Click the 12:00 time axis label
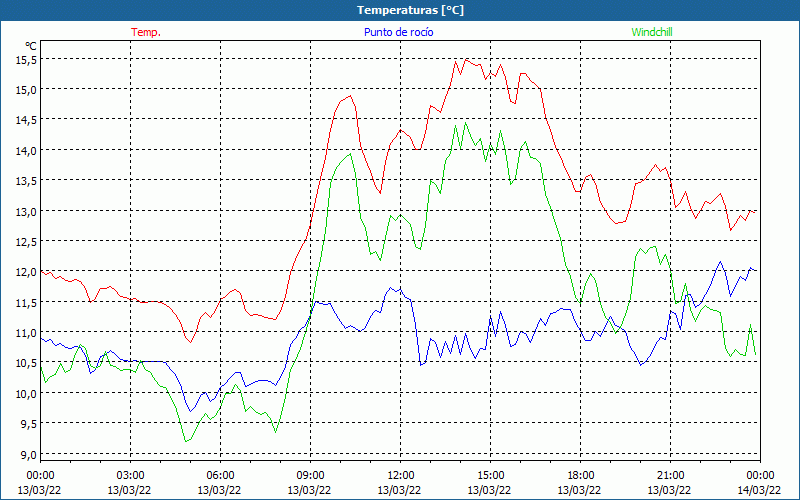 pyautogui.click(x=400, y=476)
